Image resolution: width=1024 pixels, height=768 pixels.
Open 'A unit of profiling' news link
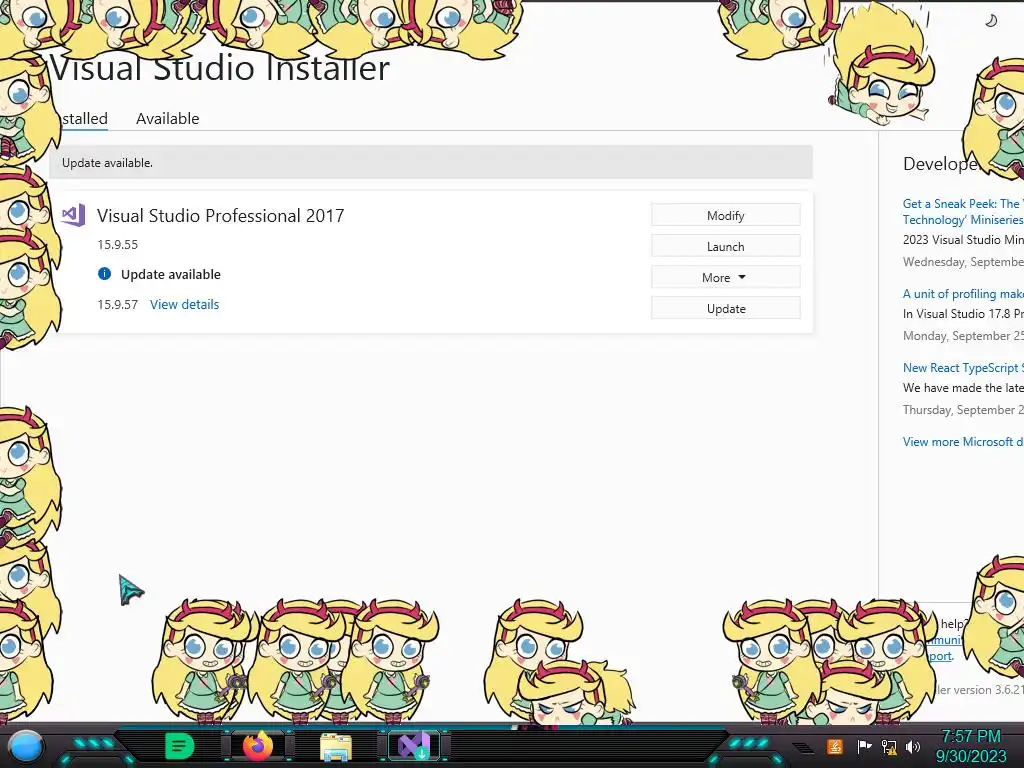click(963, 294)
